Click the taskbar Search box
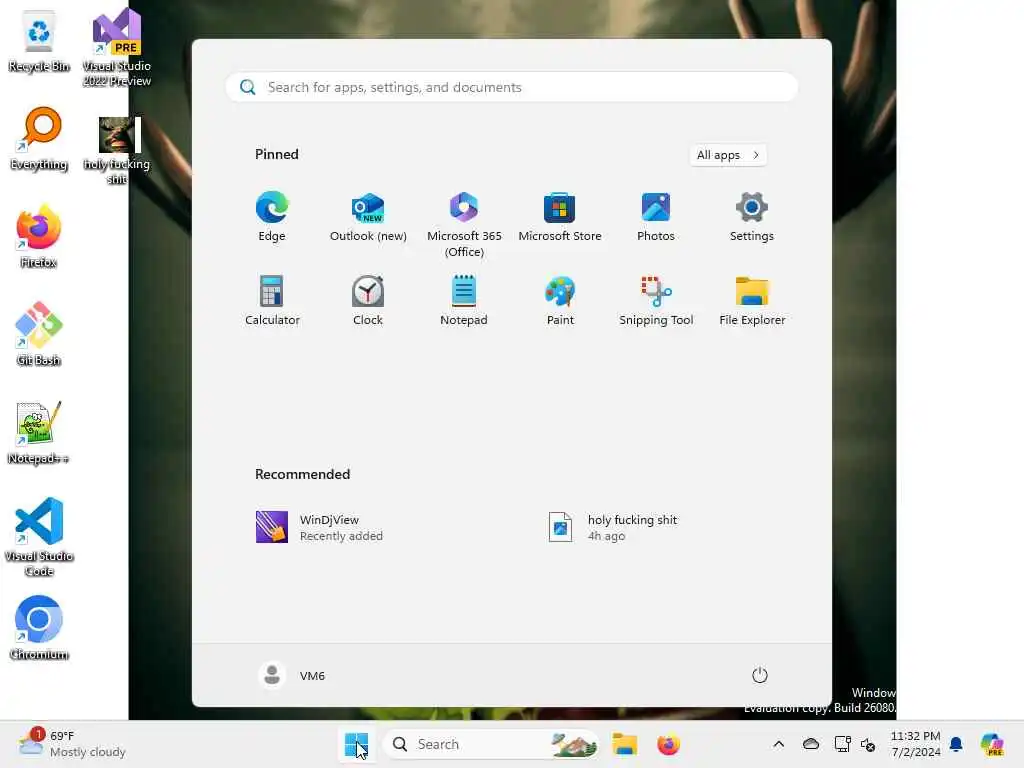Viewport: 1024px width, 768px height. [x=490, y=744]
